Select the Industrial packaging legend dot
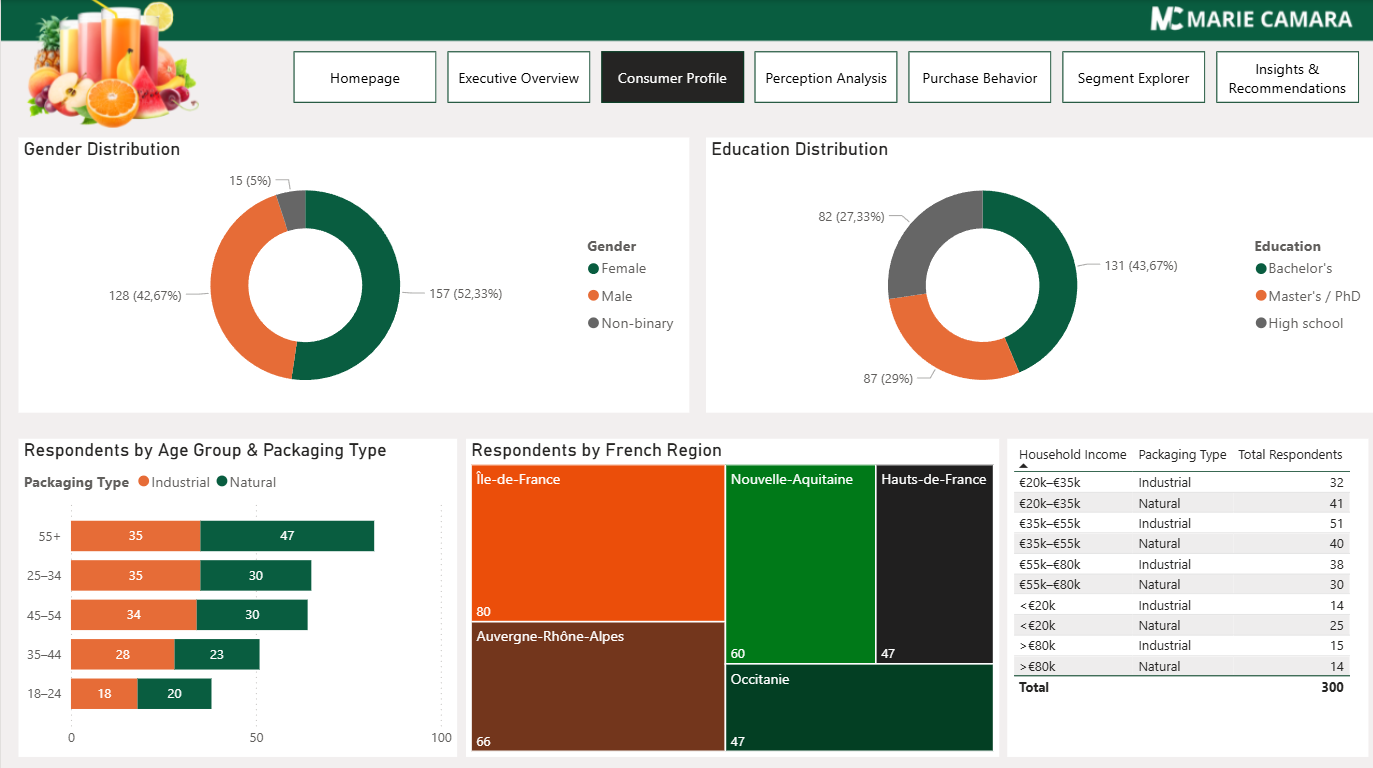 (x=144, y=482)
